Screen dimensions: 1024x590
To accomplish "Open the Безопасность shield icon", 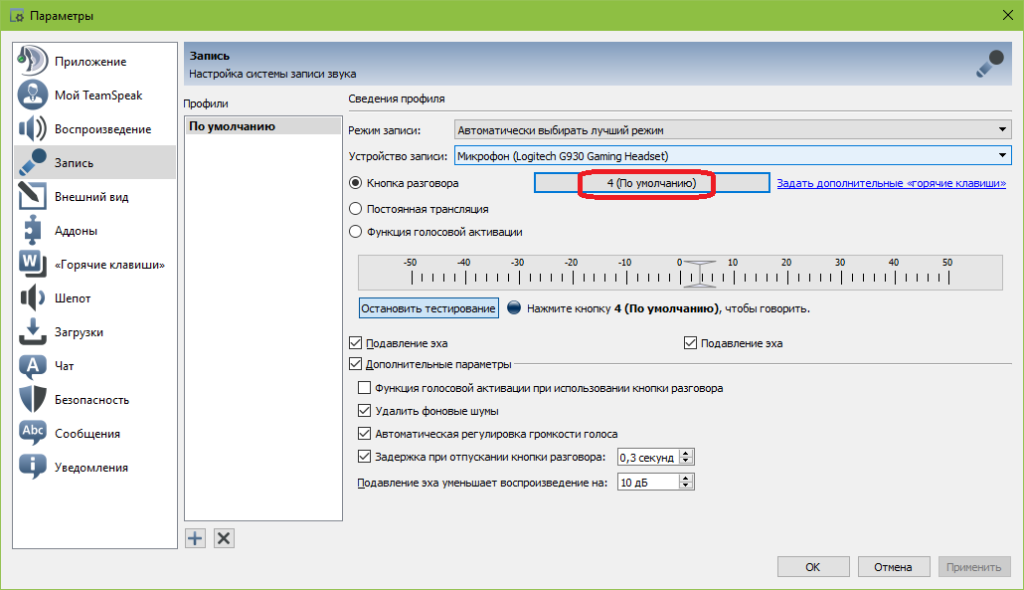I will tap(33, 399).
